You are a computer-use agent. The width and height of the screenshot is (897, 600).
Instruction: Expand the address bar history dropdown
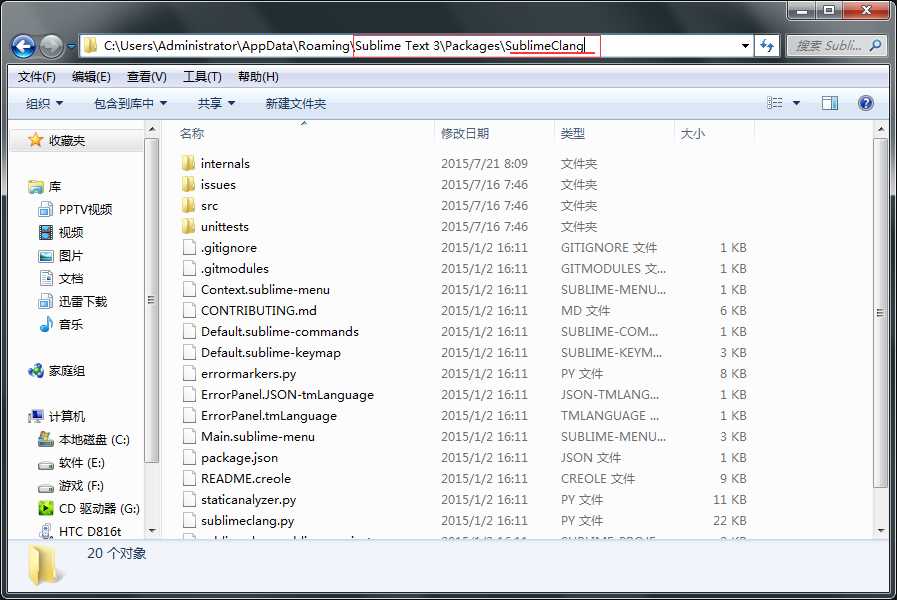(745, 46)
